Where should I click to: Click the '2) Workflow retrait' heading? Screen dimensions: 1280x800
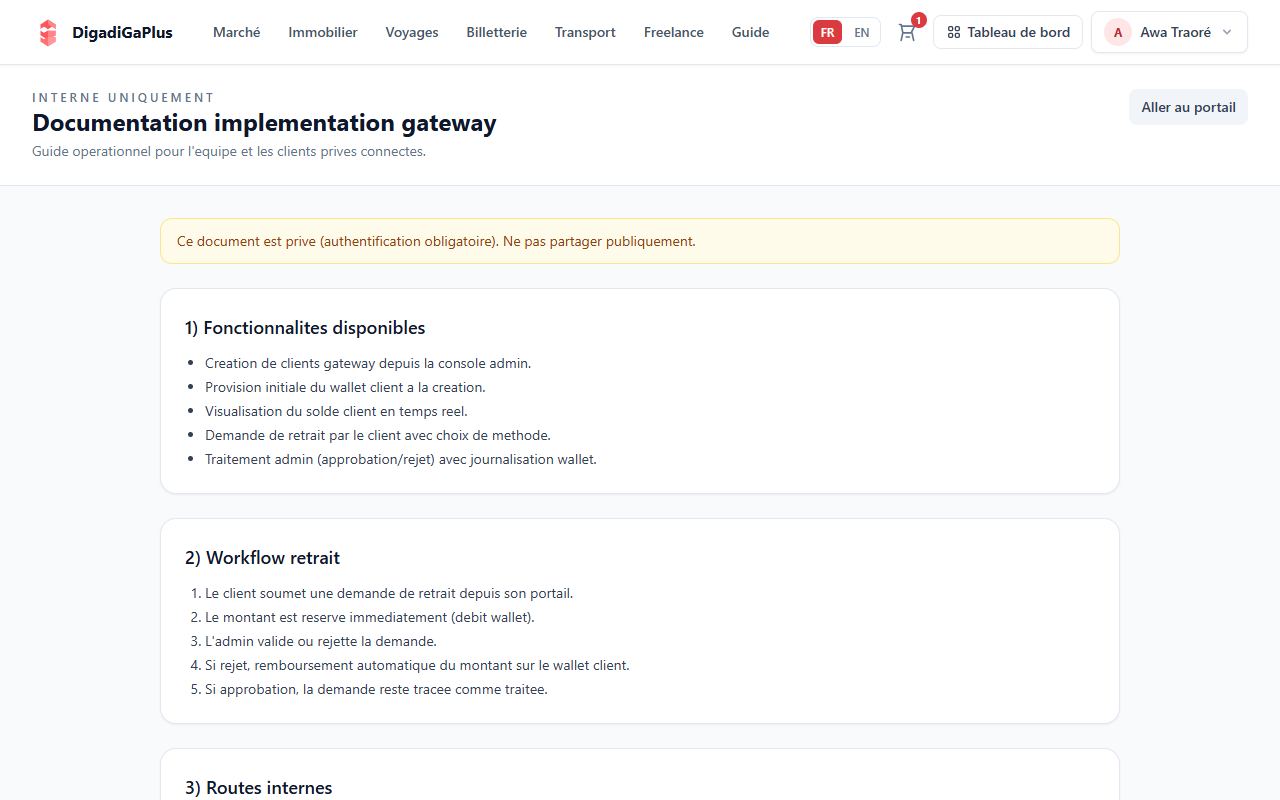pyautogui.click(x=262, y=558)
